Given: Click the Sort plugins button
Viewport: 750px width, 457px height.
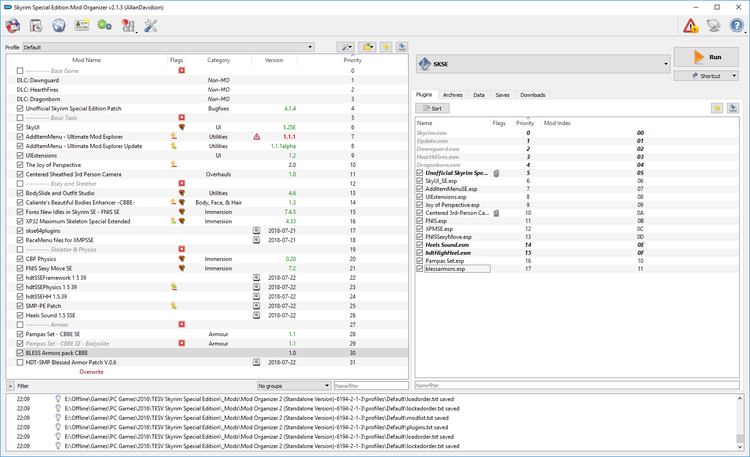Looking at the screenshot, I should pyautogui.click(x=432, y=108).
